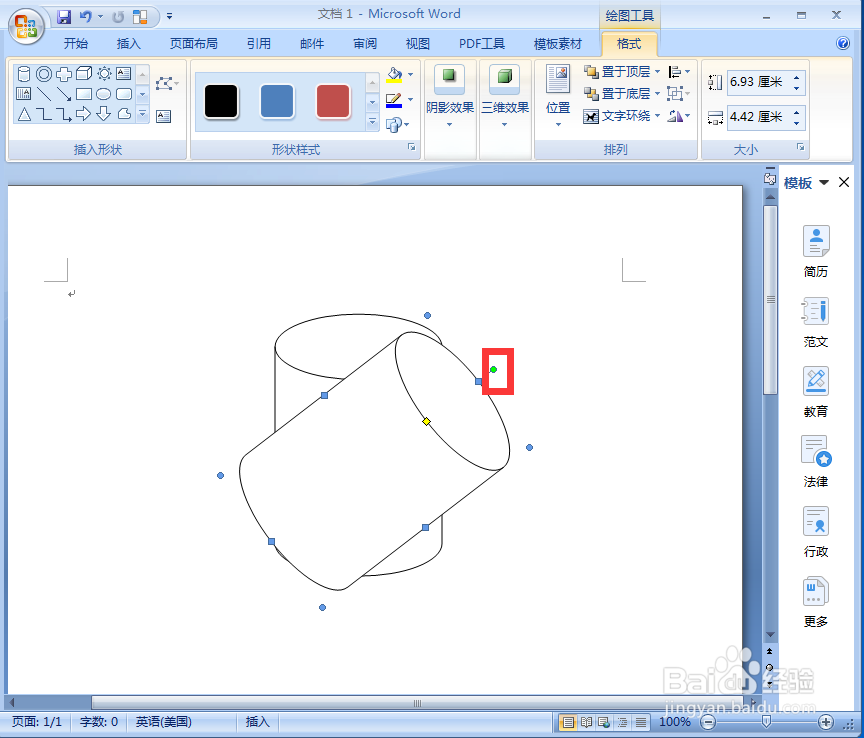Customize the quick access toolbar dropdown
864x738 pixels.
click(169, 17)
